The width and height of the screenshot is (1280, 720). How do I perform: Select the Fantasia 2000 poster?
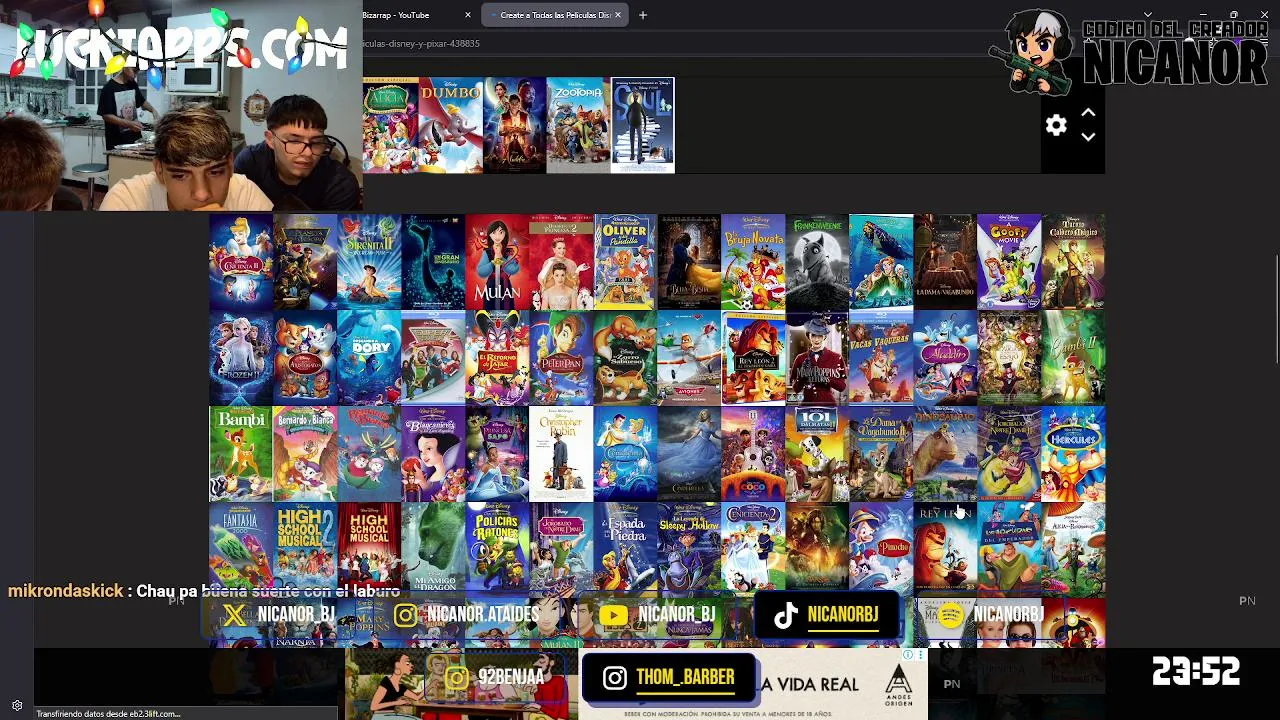241,549
